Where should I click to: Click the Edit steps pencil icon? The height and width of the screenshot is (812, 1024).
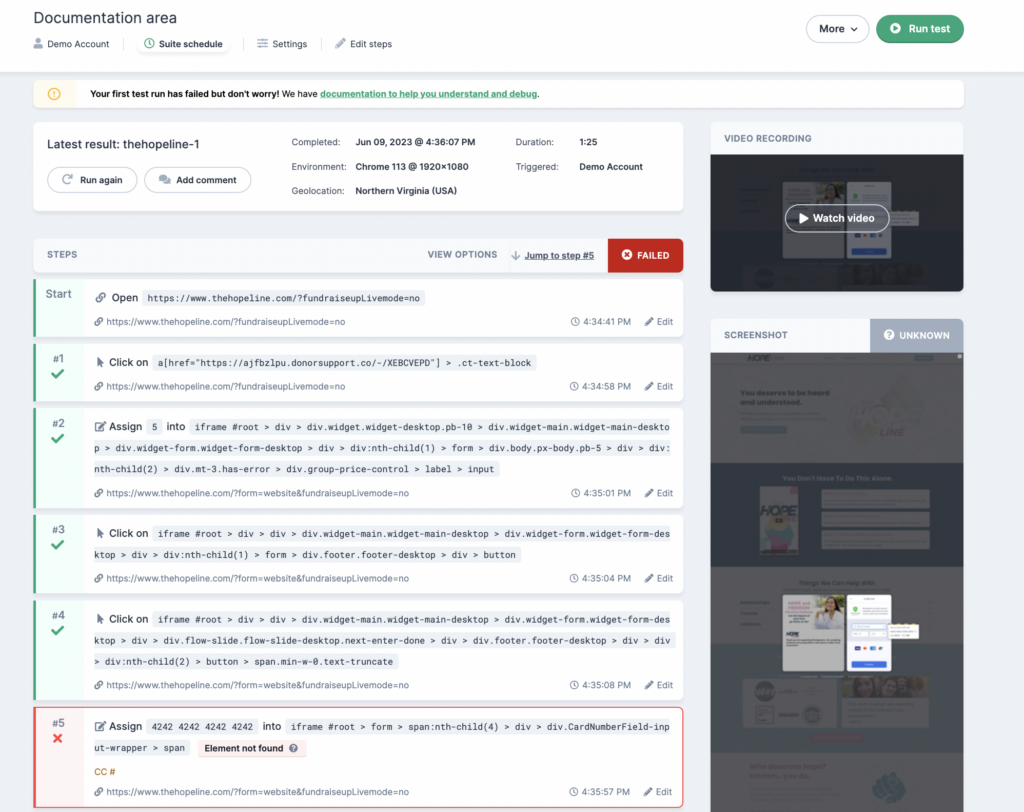340,43
